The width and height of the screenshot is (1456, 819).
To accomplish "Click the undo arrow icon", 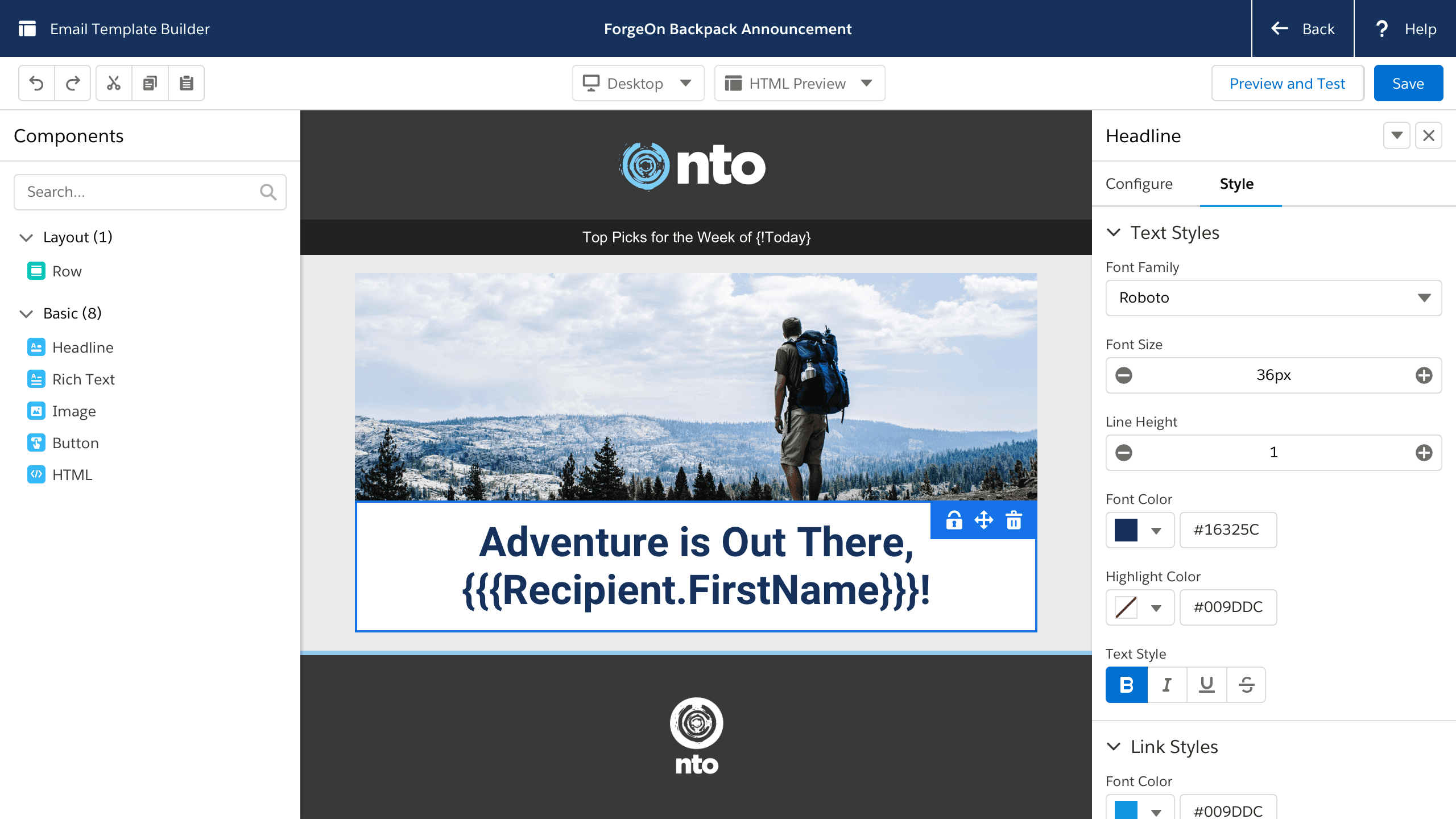I will click(36, 84).
